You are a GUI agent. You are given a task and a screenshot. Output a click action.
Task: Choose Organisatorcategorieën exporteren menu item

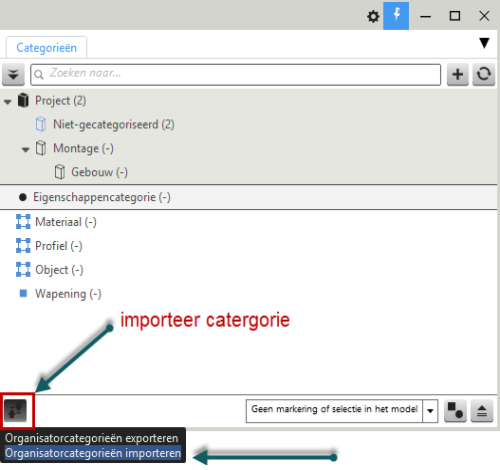(92, 438)
